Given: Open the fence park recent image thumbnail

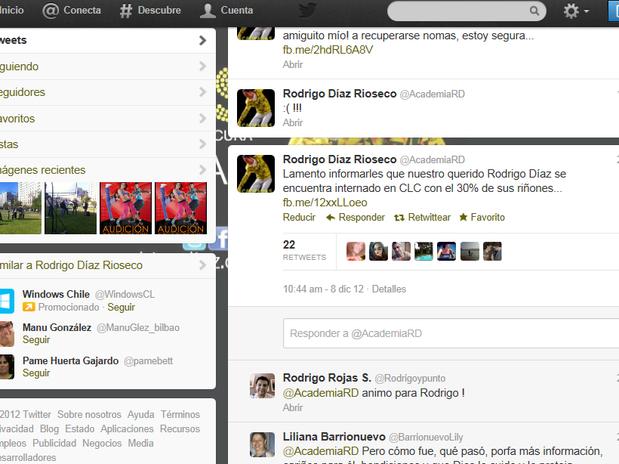Looking at the screenshot, I should (70, 208).
